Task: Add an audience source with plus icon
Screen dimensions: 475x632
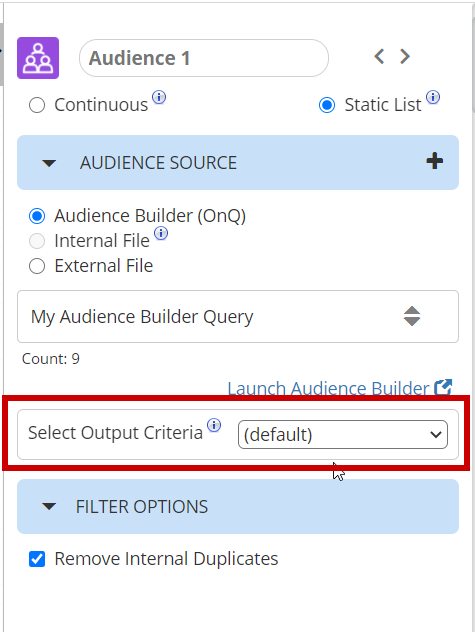Action: (x=435, y=161)
